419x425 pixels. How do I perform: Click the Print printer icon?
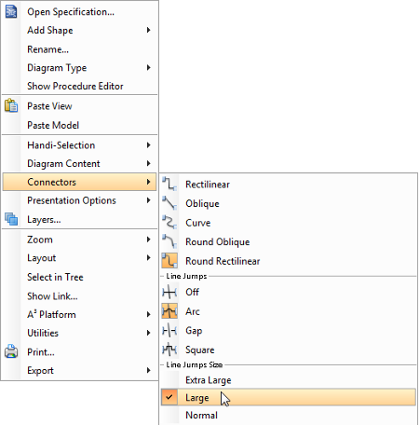(11, 351)
